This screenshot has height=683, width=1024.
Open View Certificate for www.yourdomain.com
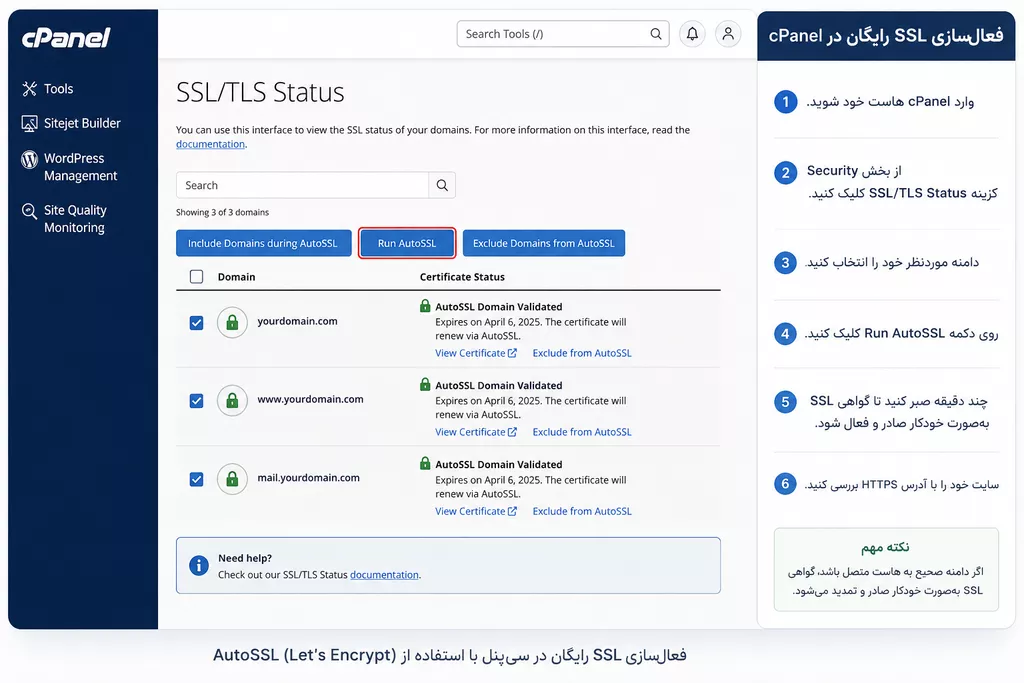pyautogui.click(x=476, y=432)
